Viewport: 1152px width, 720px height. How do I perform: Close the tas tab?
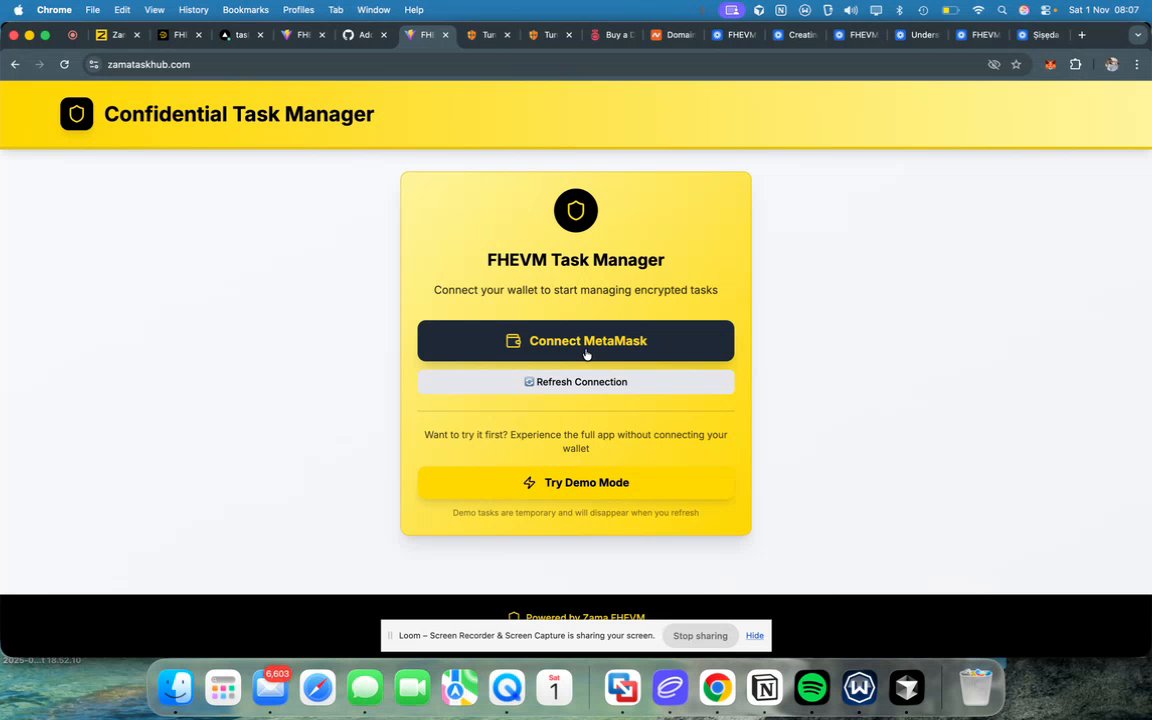pyautogui.click(x=260, y=35)
